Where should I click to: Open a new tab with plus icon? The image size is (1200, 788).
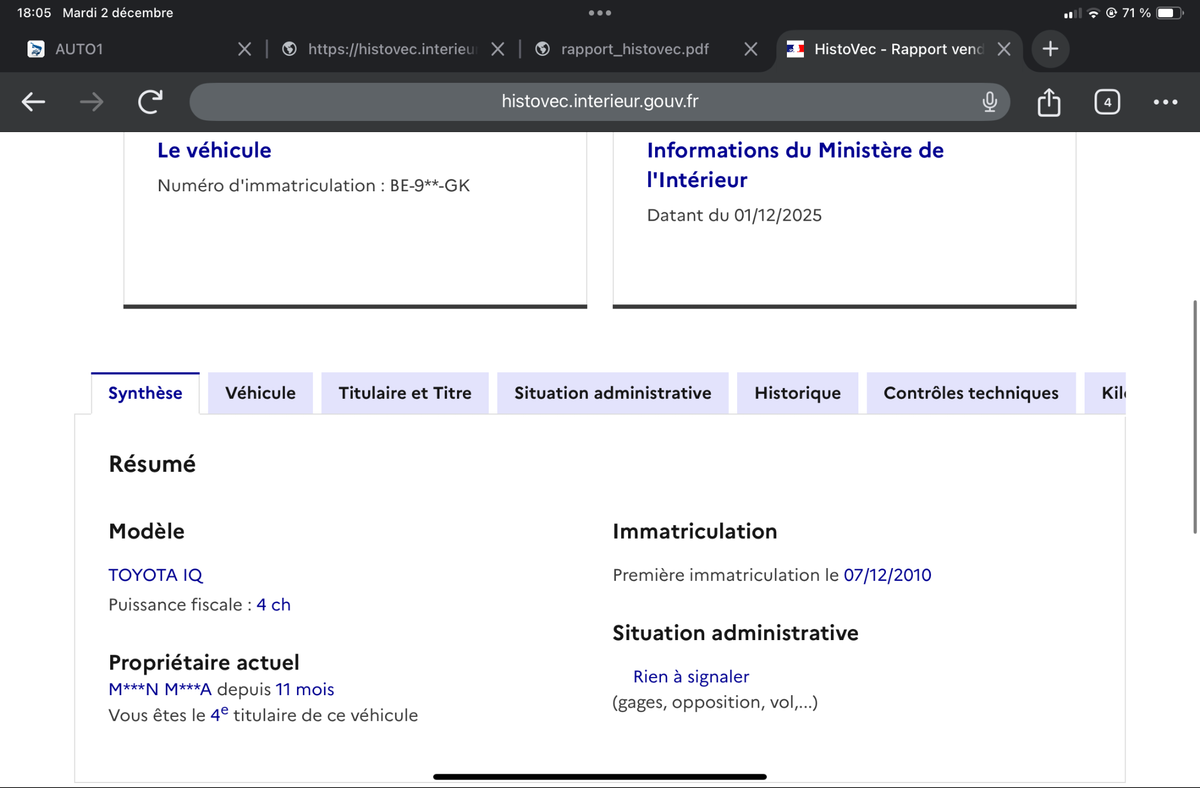tap(1050, 48)
